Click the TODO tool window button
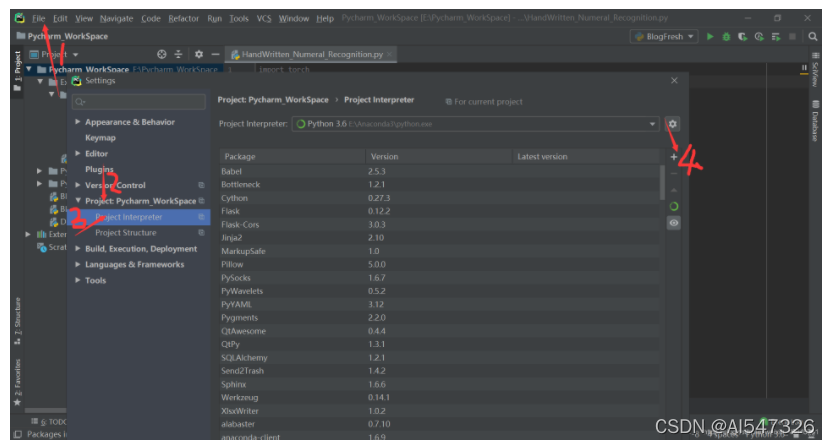 click(49, 422)
